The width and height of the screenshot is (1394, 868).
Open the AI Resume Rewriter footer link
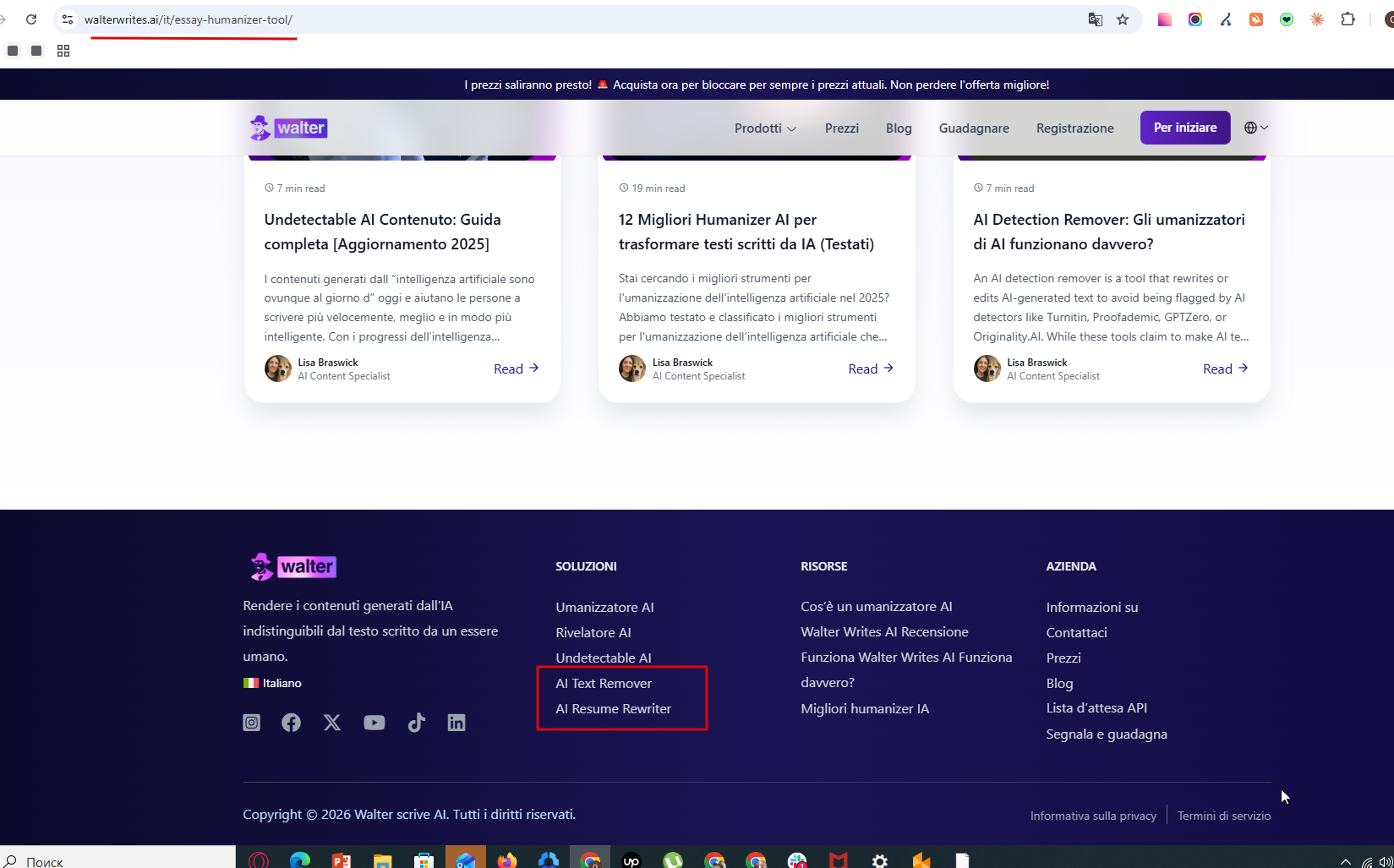click(613, 708)
